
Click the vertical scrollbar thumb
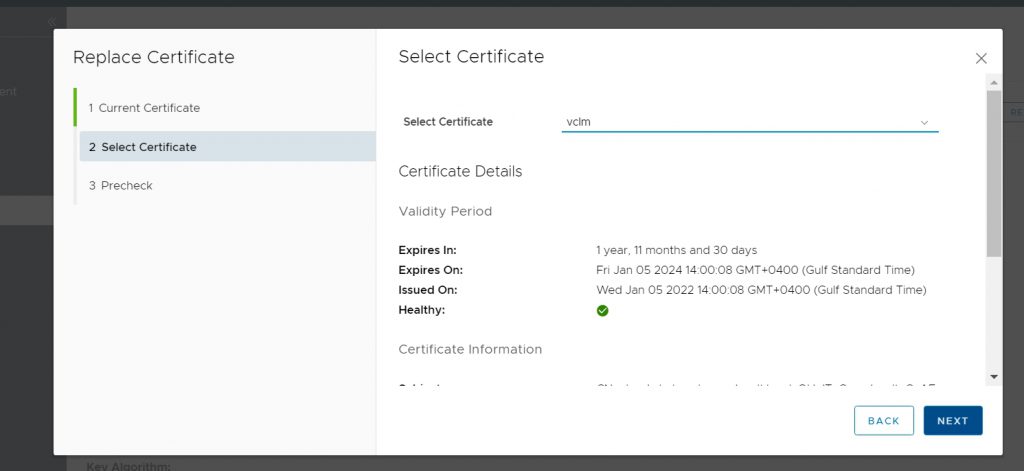pyautogui.click(x=993, y=174)
